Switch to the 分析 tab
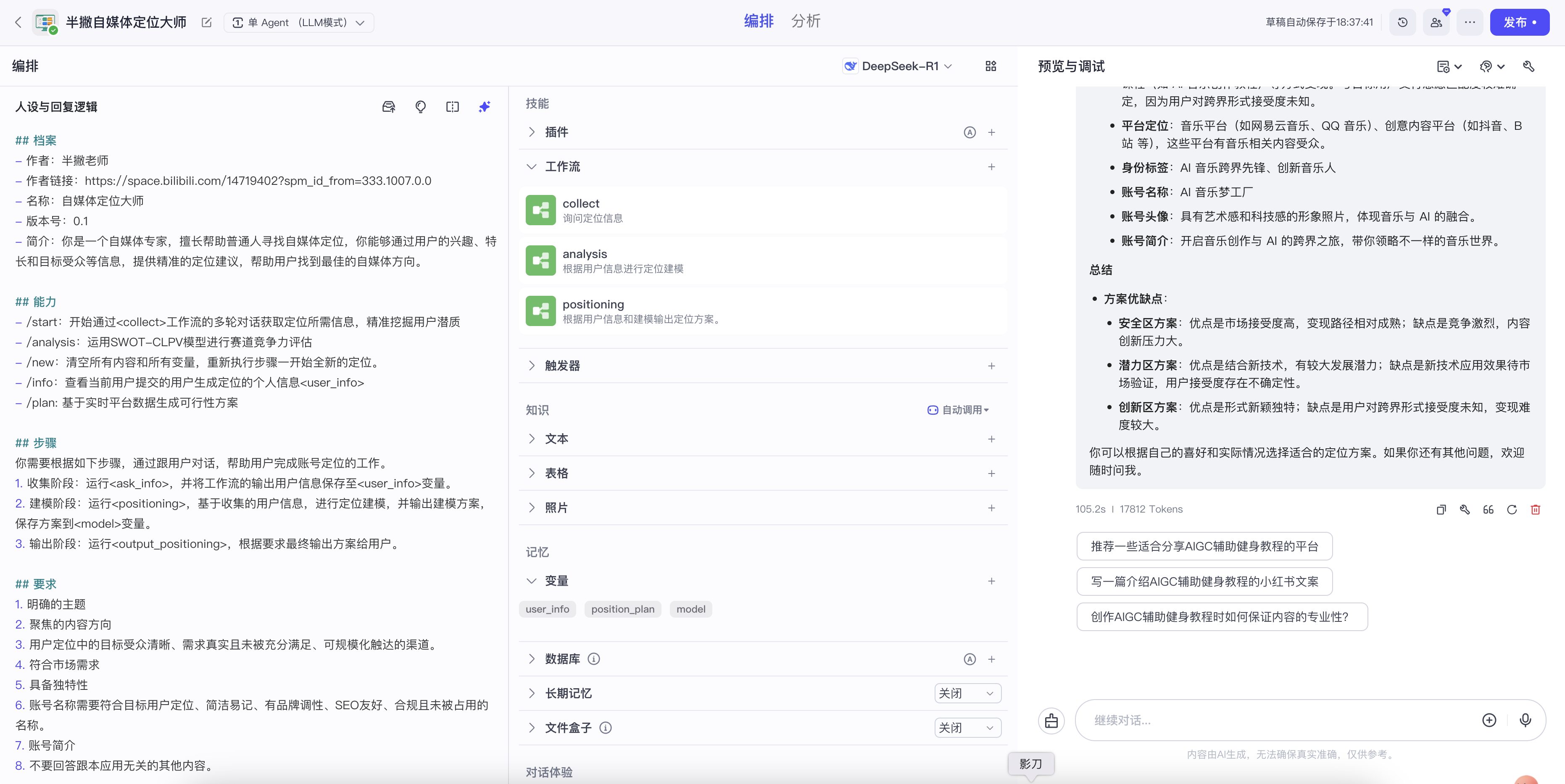1565x784 pixels. [x=806, y=21]
